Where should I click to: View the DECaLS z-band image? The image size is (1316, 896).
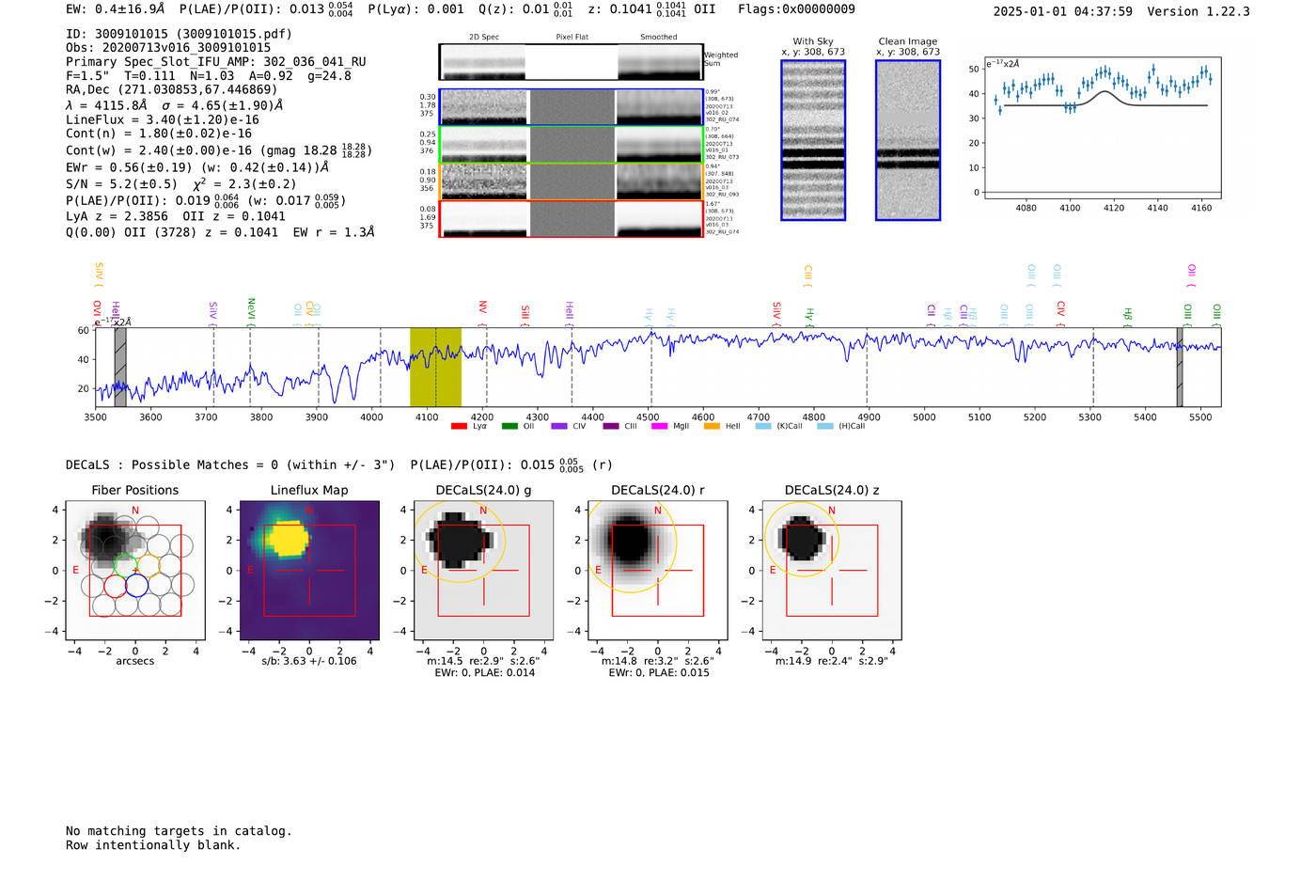[x=832, y=570]
